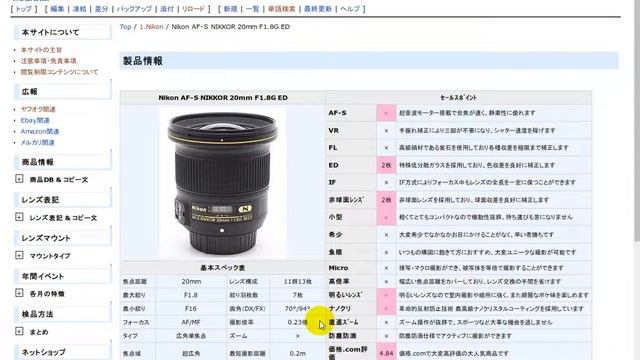Open the Ebay関連 sidebar link

pyautogui.click(x=35, y=120)
